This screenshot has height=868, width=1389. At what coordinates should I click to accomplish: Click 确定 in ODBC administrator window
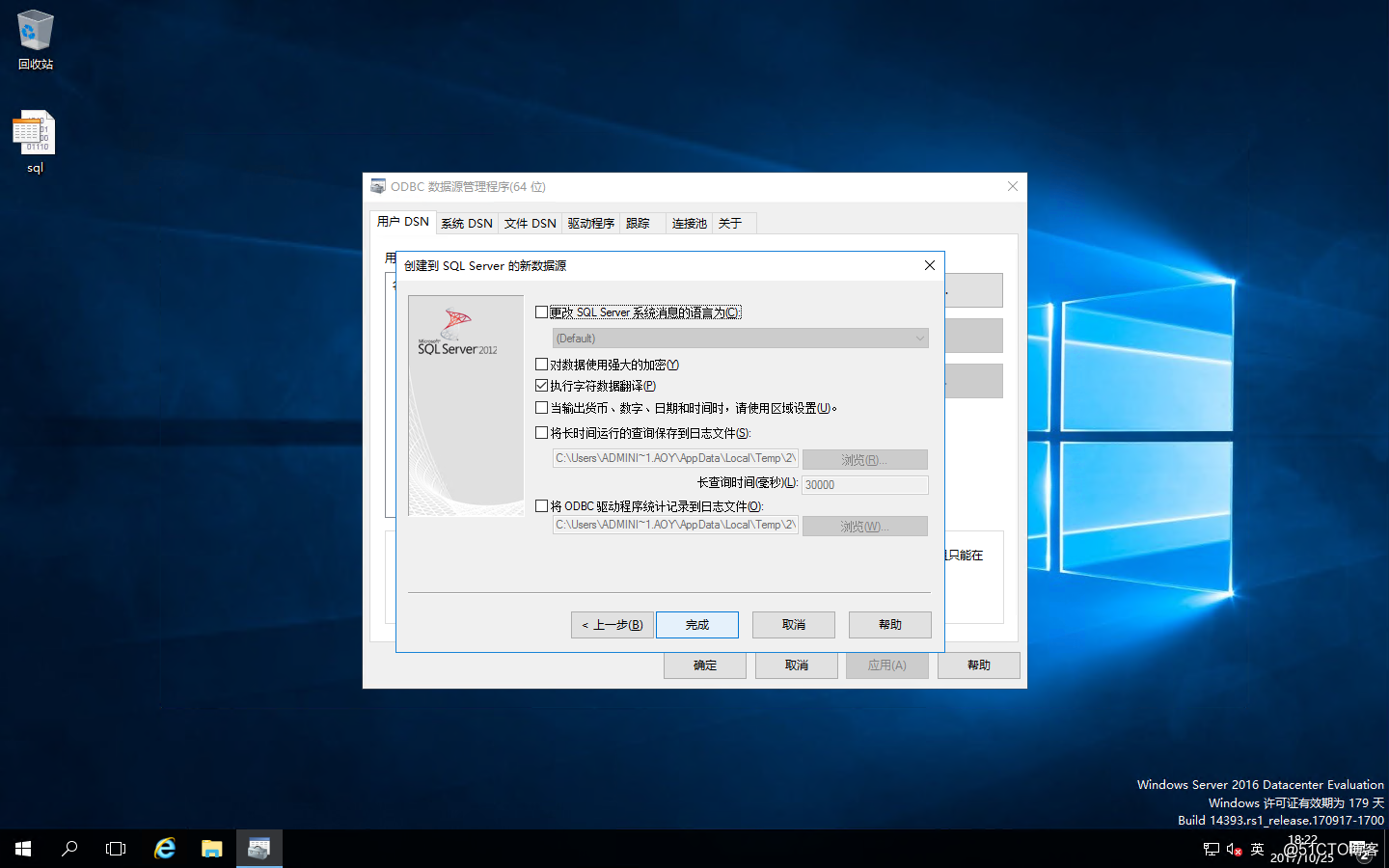[x=705, y=665]
